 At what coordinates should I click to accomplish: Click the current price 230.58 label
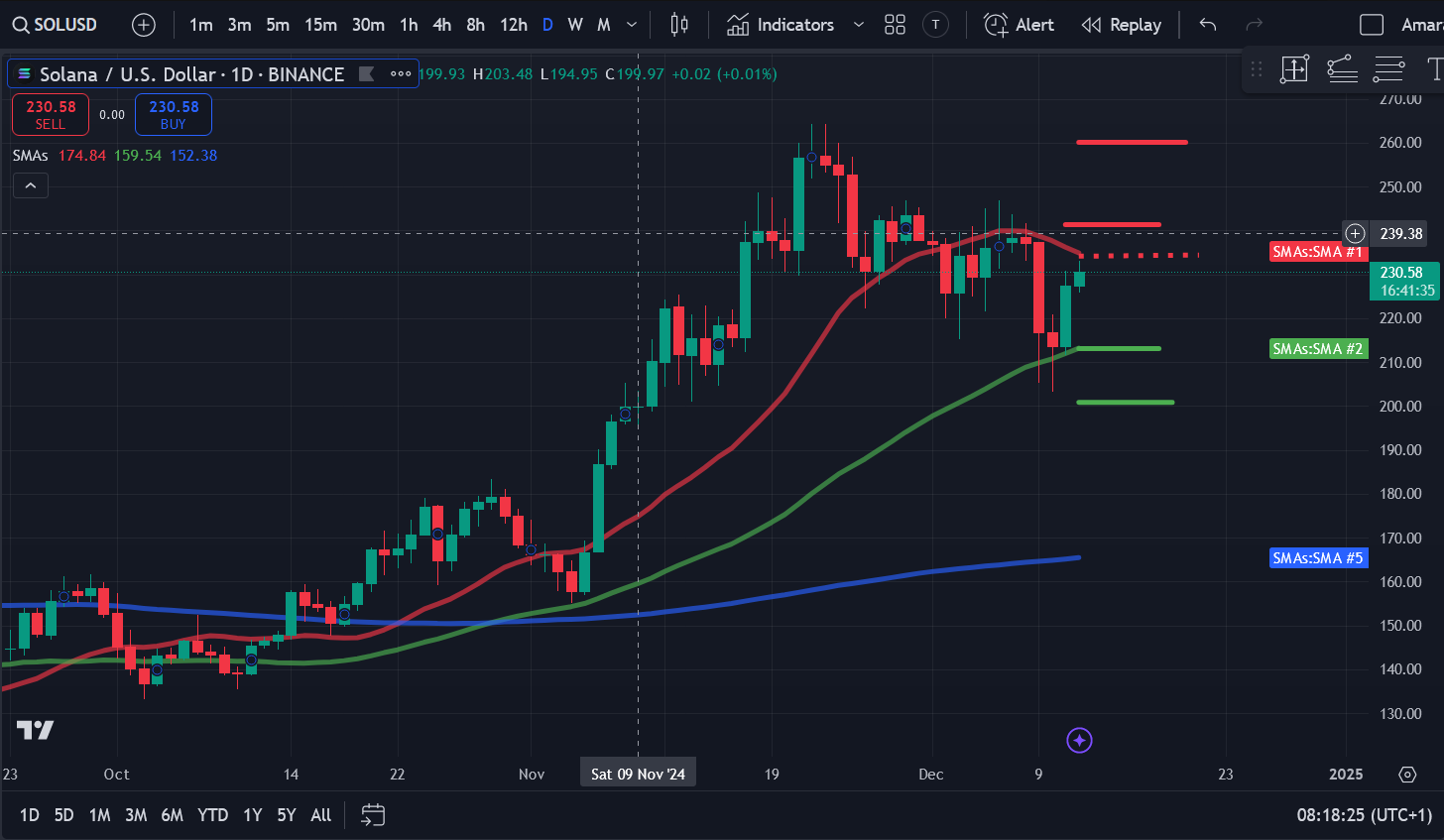pos(1403,281)
